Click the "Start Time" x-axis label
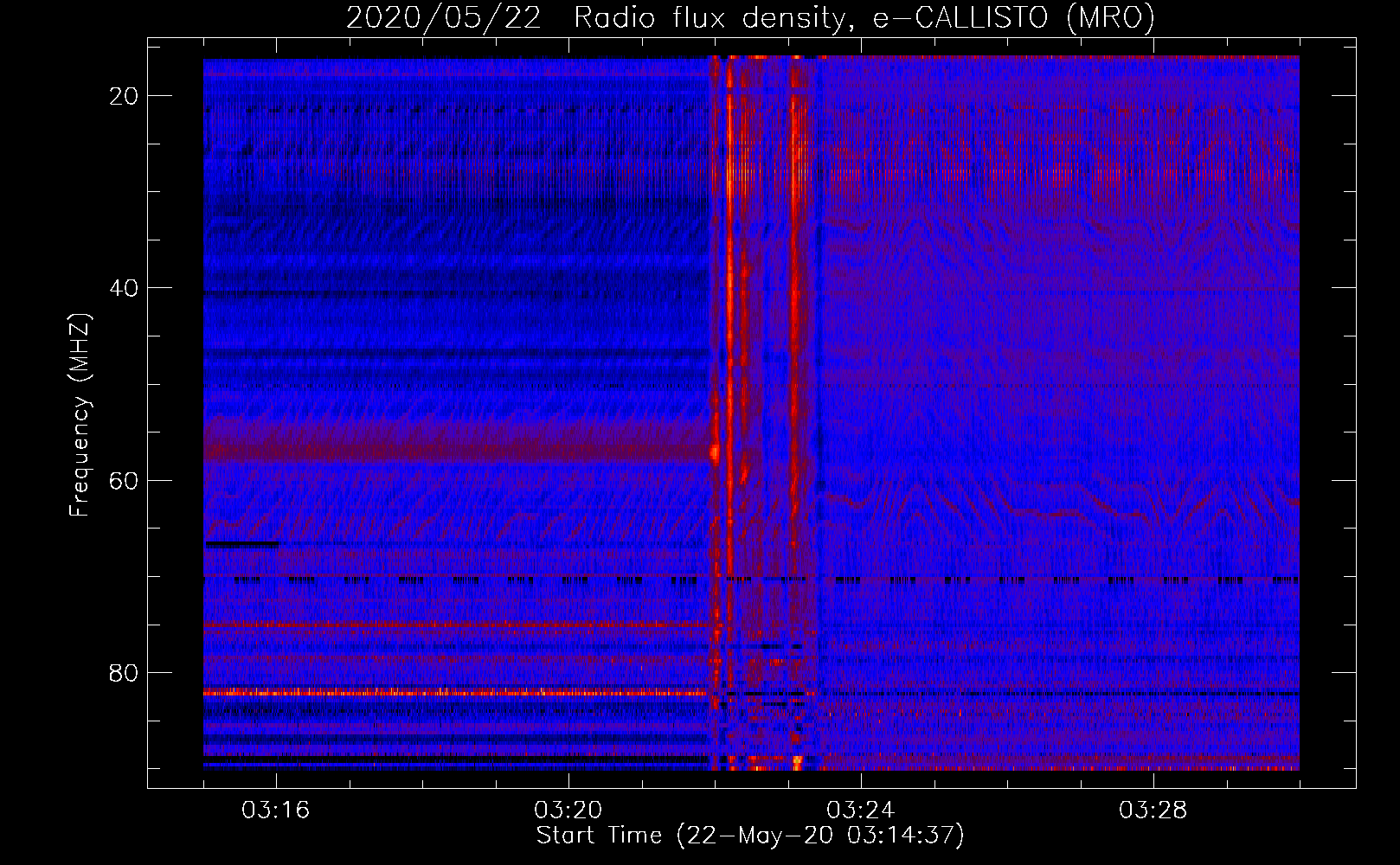1400x865 pixels. tap(749, 836)
